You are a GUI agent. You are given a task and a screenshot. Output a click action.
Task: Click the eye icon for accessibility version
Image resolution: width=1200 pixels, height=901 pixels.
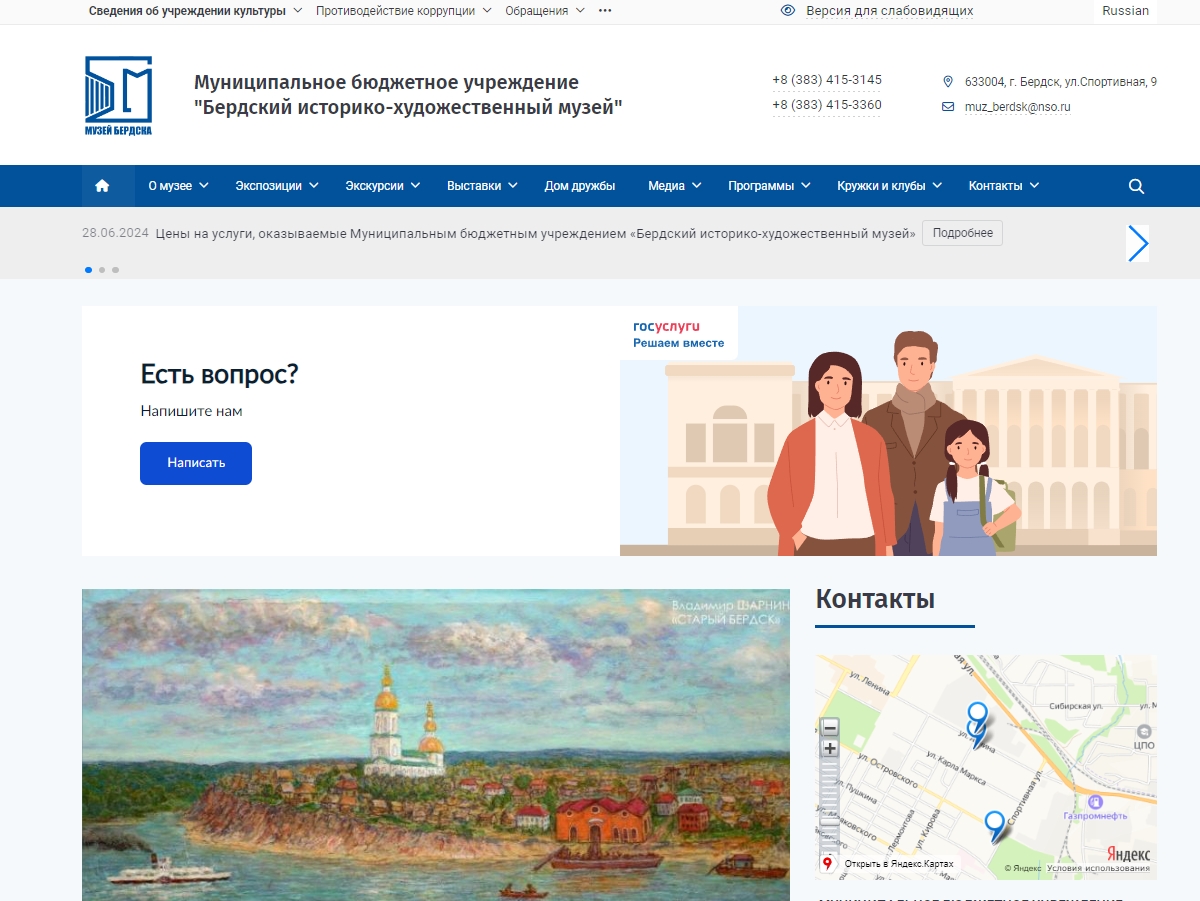pos(789,11)
